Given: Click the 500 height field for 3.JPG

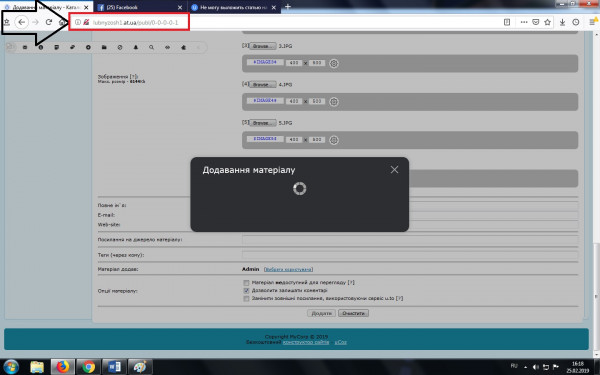Looking at the screenshot, I should pos(317,63).
